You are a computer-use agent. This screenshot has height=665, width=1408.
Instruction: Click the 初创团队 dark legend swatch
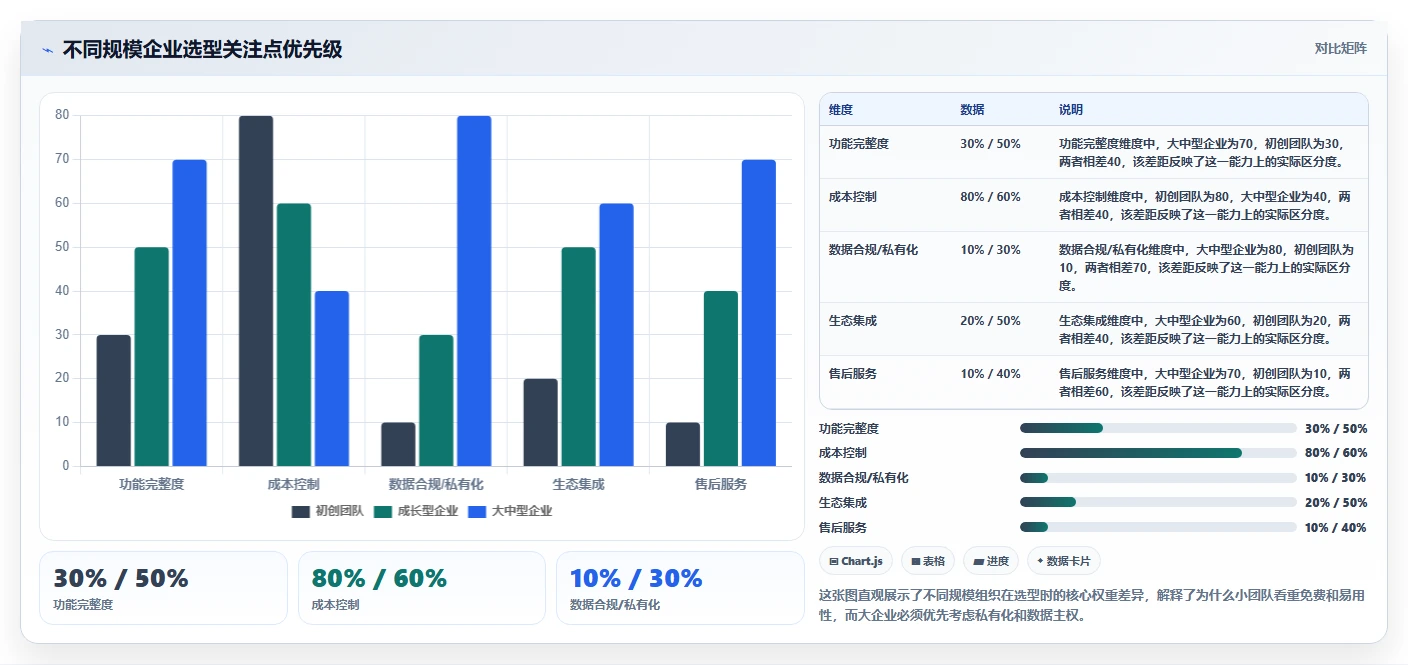pos(300,511)
